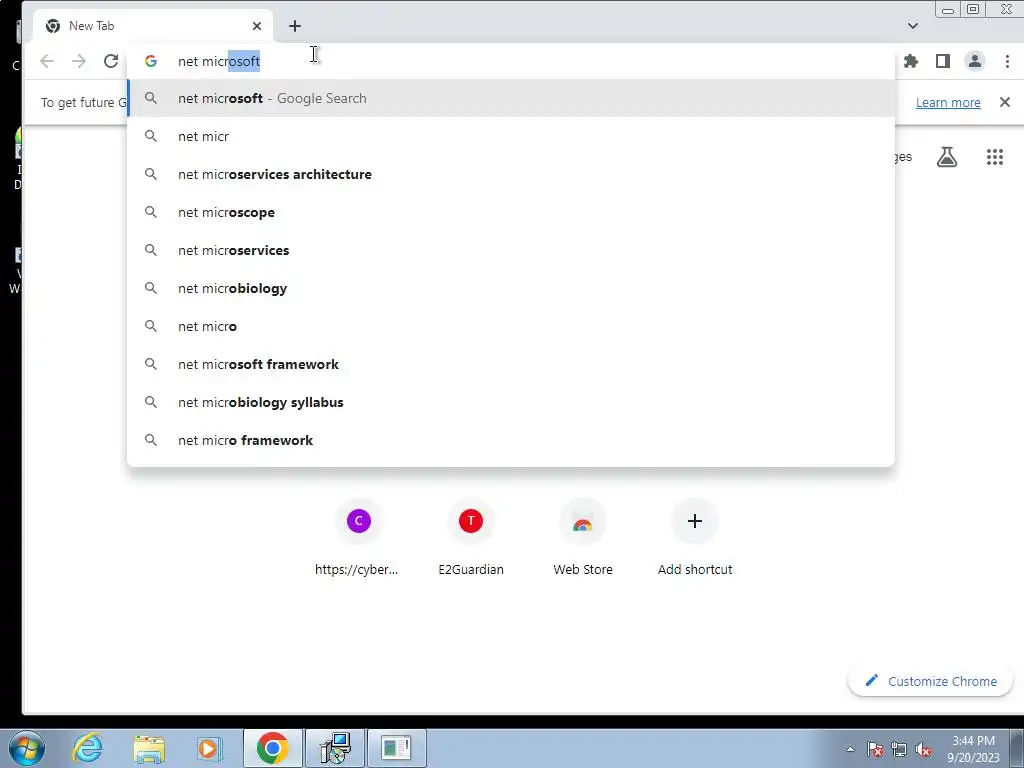Launch Internet Explorer from the taskbar
This screenshot has height=768, width=1024.
click(x=88, y=748)
